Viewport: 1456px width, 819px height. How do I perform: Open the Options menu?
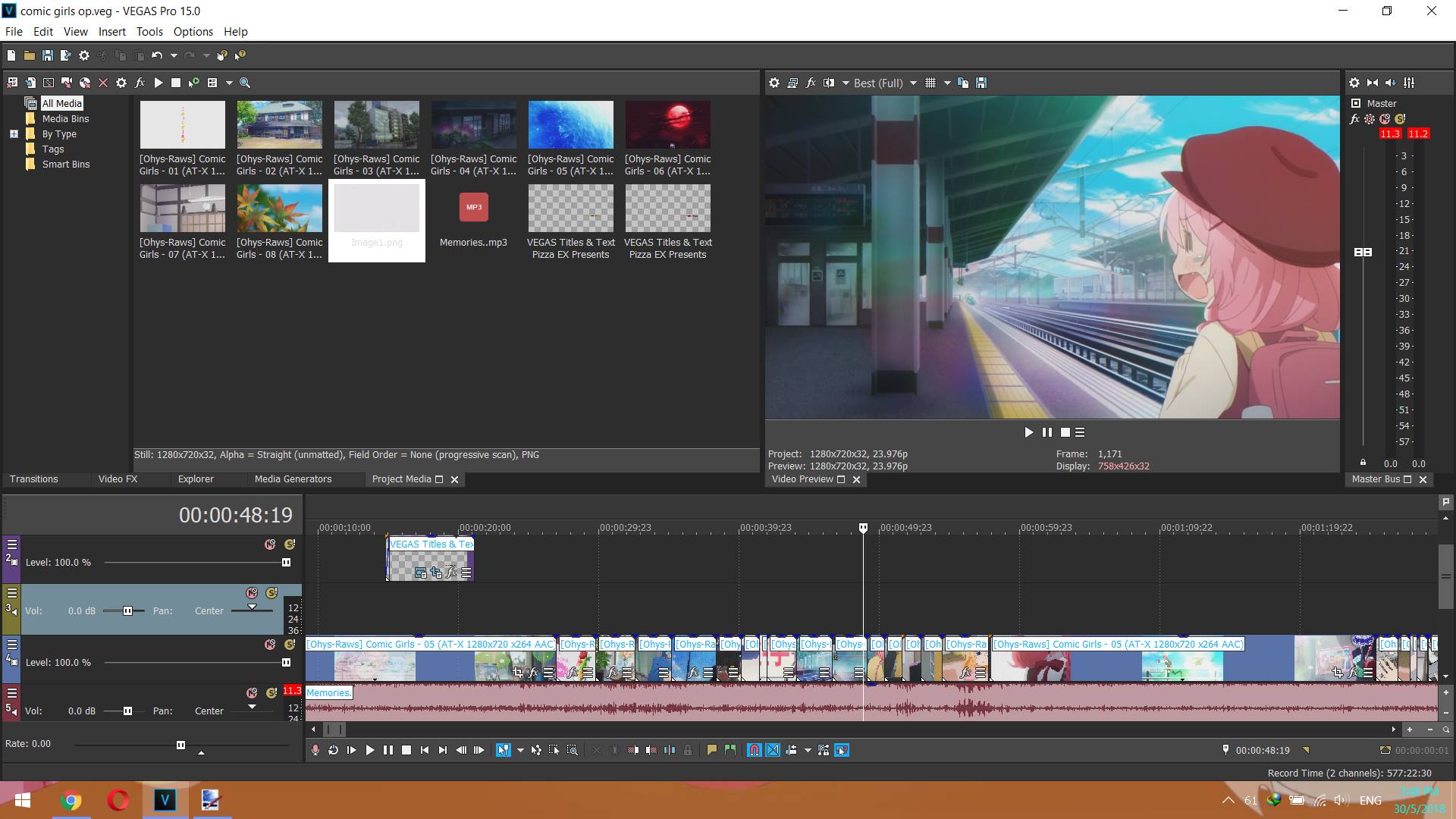193,31
